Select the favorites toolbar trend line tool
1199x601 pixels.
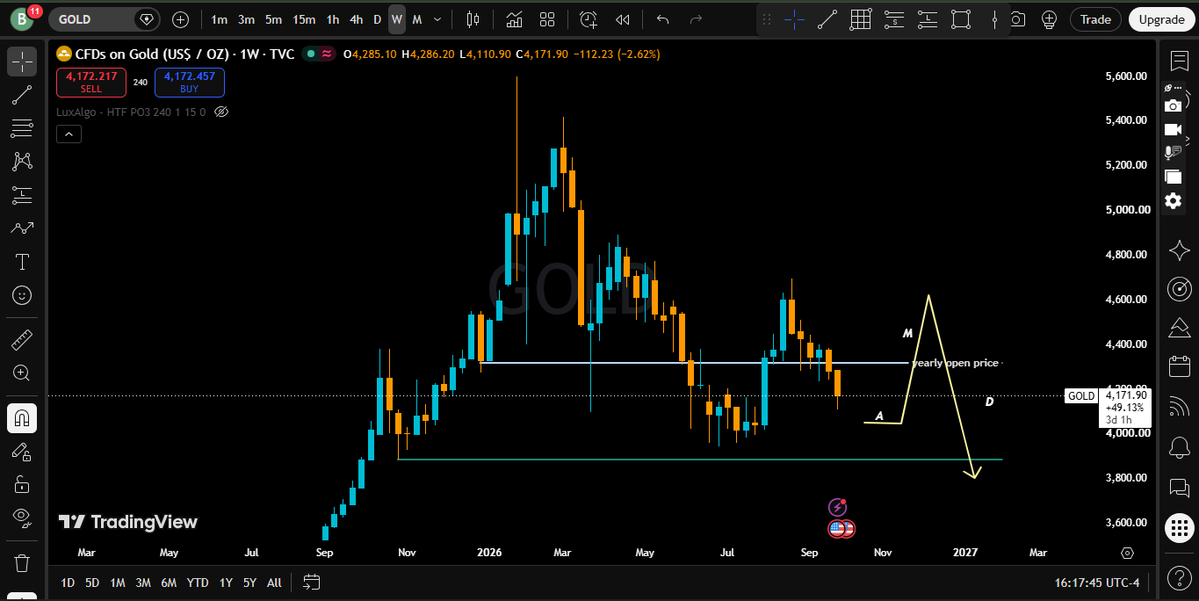pos(827,20)
